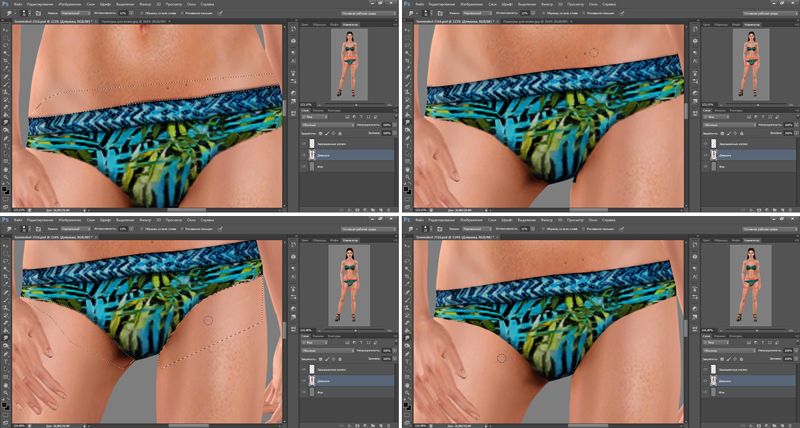
Task: Open the brush preset picker in the top-left window
Action: [24, 13]
